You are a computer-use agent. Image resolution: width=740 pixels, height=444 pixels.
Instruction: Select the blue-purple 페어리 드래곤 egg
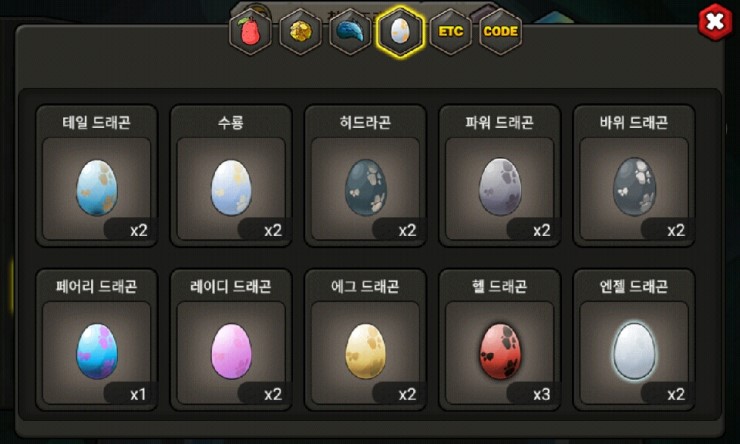tap(97, 351)
